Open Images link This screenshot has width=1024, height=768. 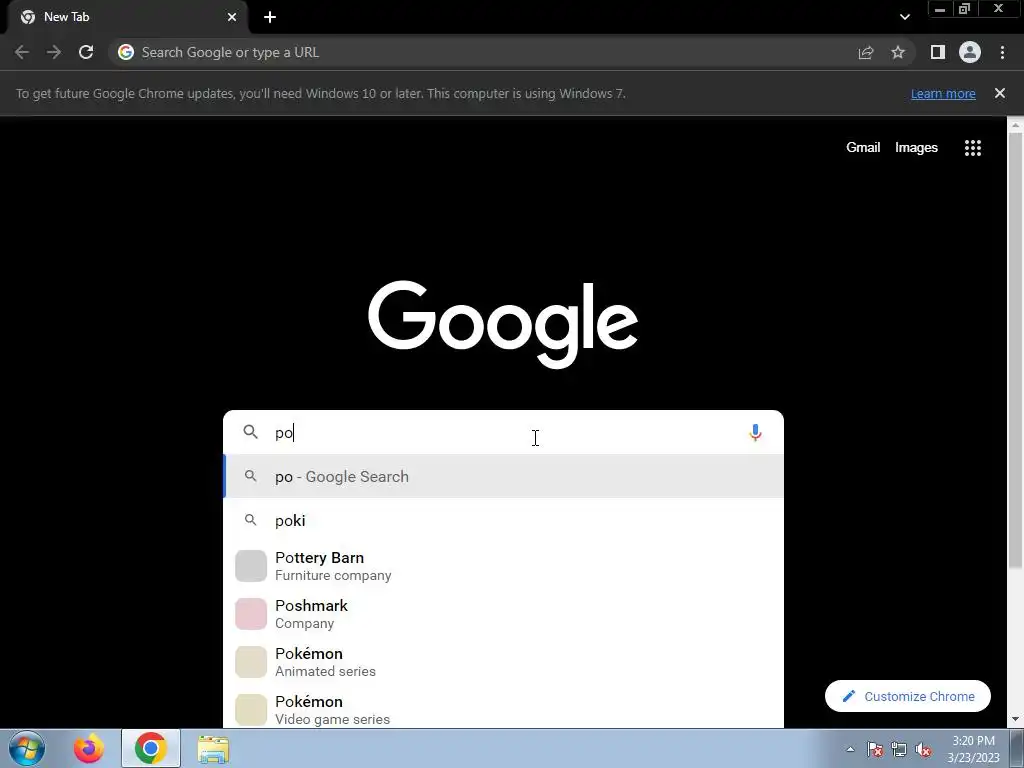(916, 148)
